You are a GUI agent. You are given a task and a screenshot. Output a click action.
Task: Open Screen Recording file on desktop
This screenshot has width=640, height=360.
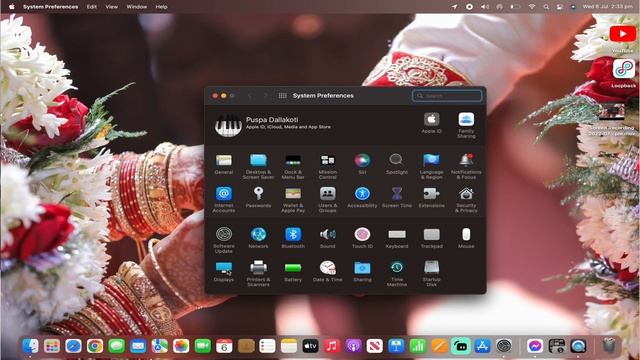pos(611,120)
